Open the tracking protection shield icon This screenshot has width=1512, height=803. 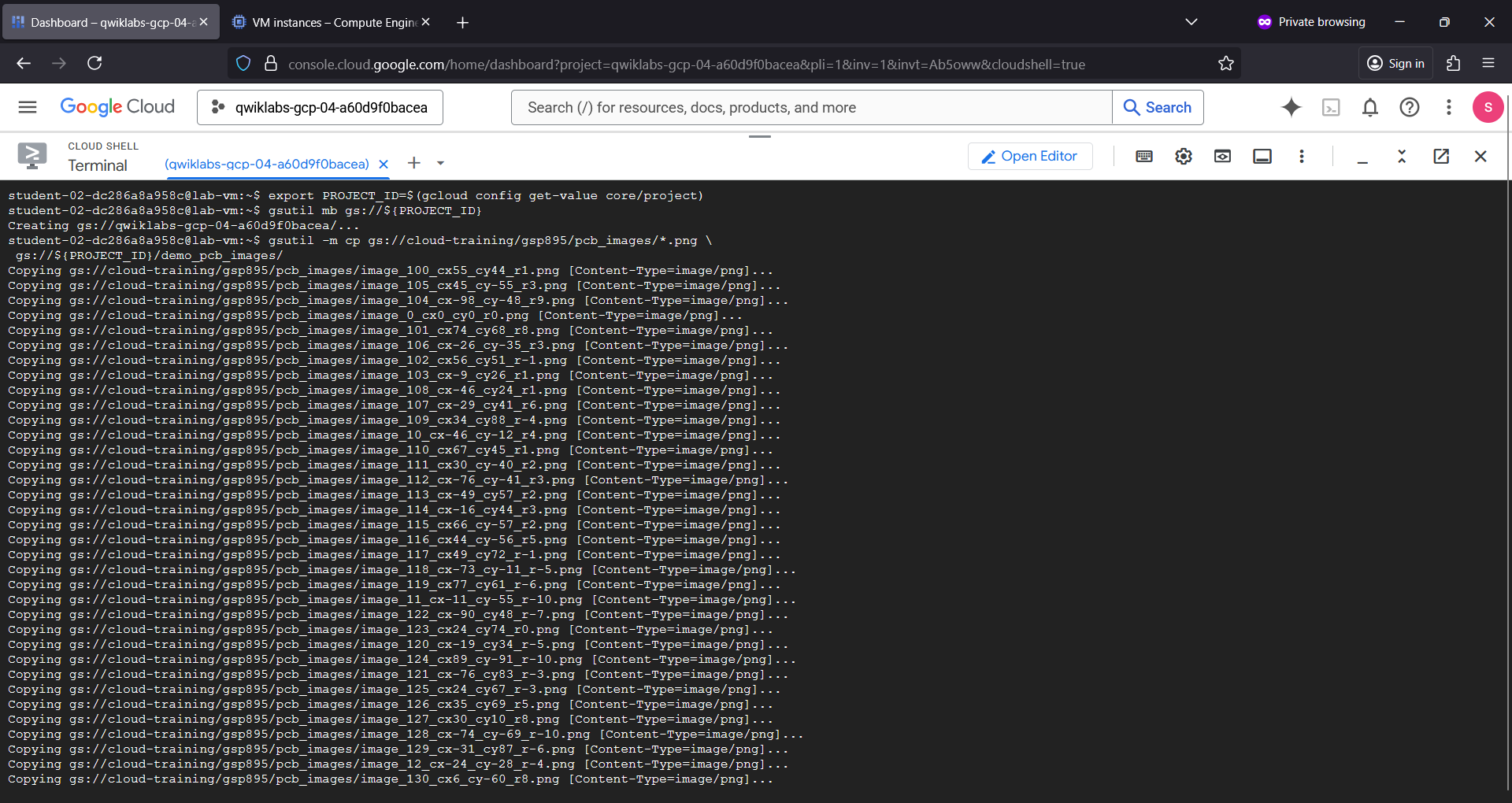click(243, 64)
